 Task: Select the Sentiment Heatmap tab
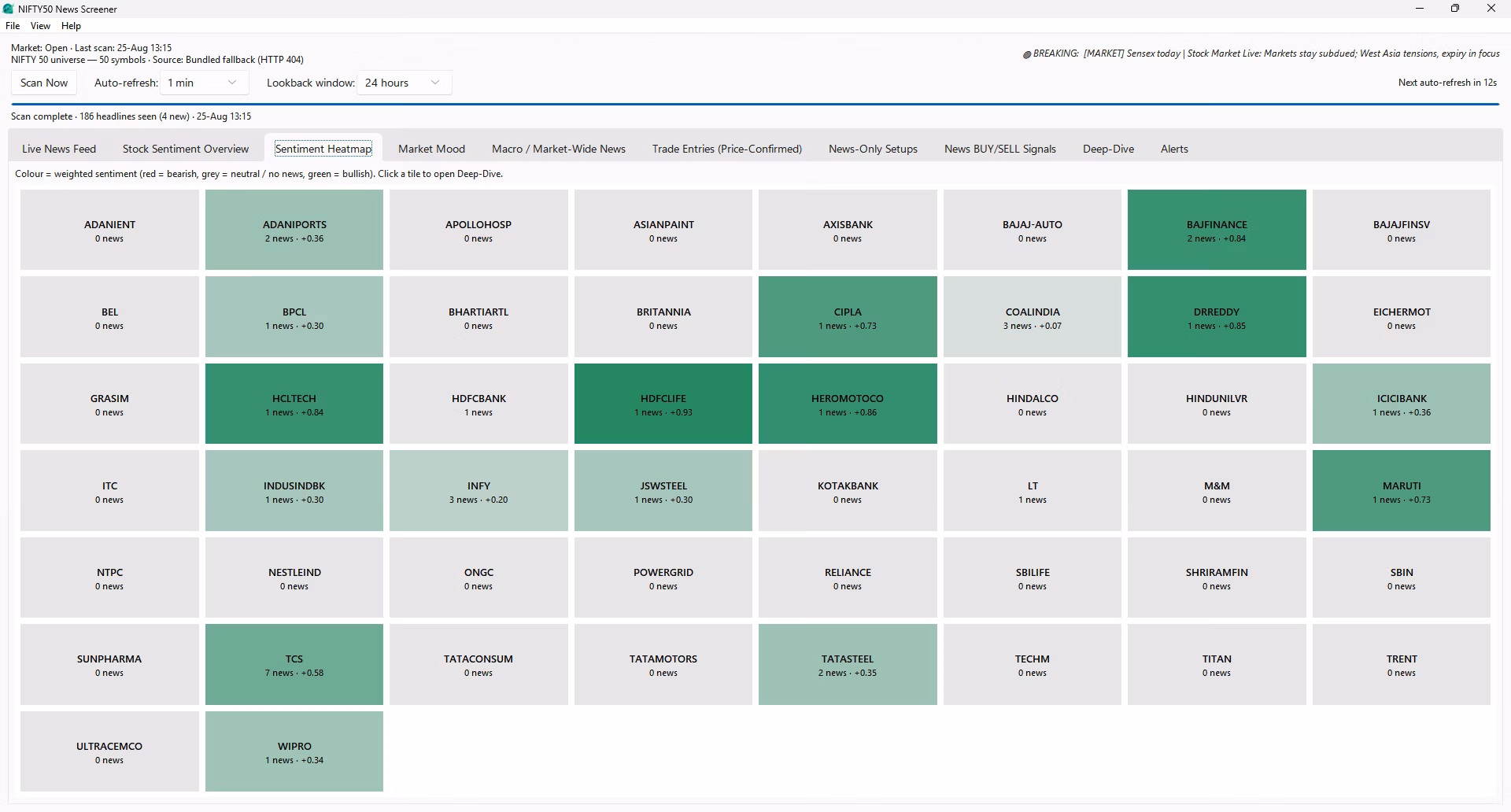(x=323, y=149)
